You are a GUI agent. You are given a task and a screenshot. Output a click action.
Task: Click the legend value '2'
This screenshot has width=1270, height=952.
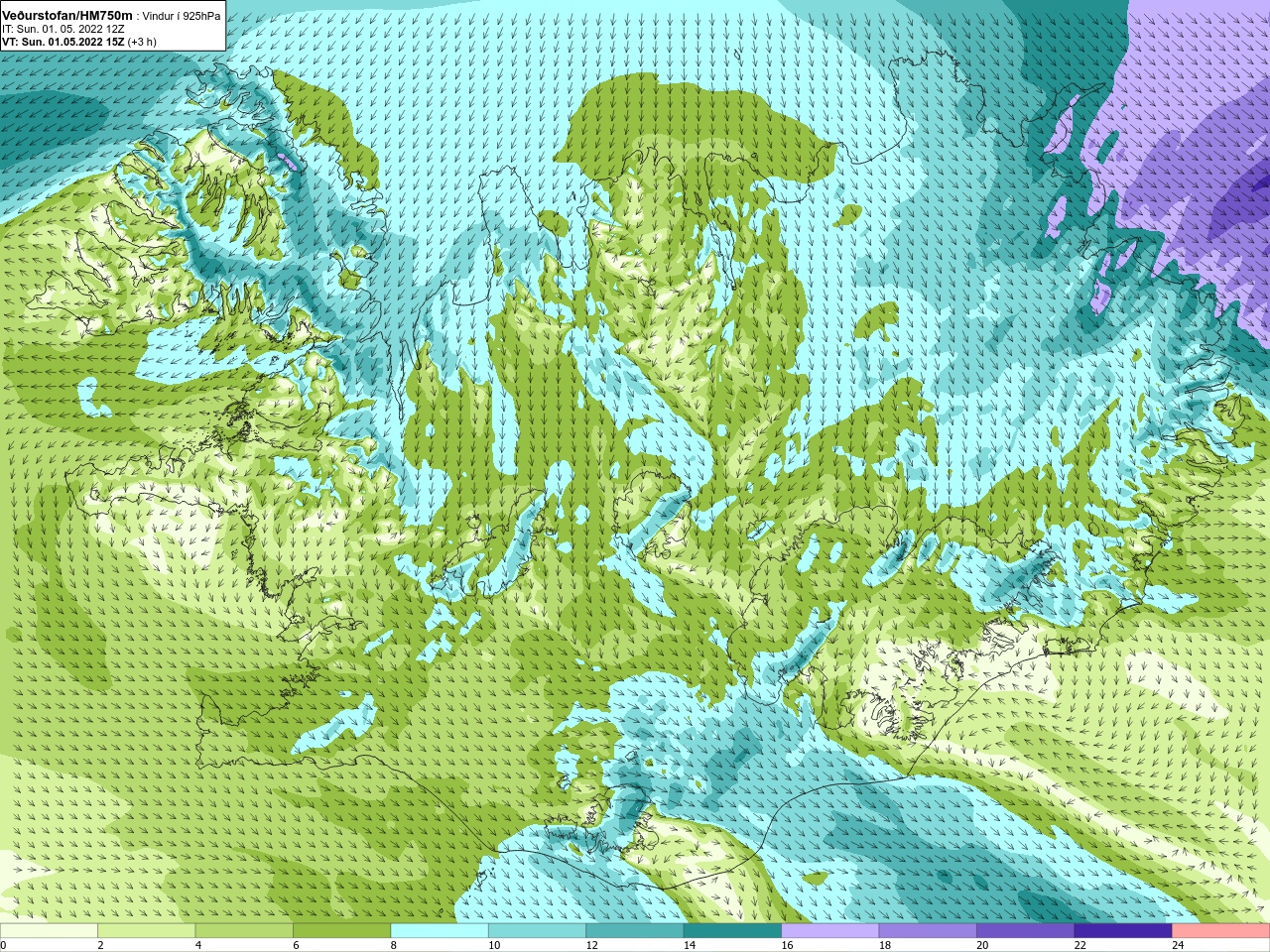pos(101,945)
